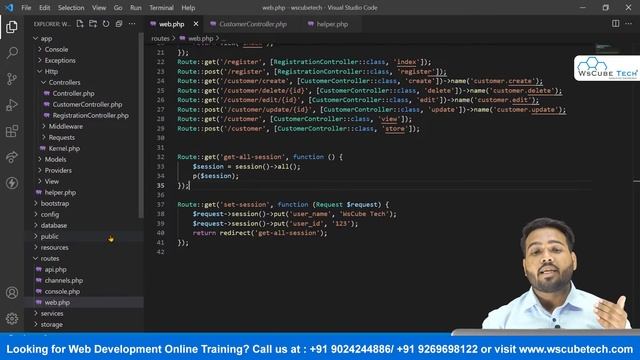The image size is (640, 360).
Task: Expand the Middleware folder
Action: 66,127
